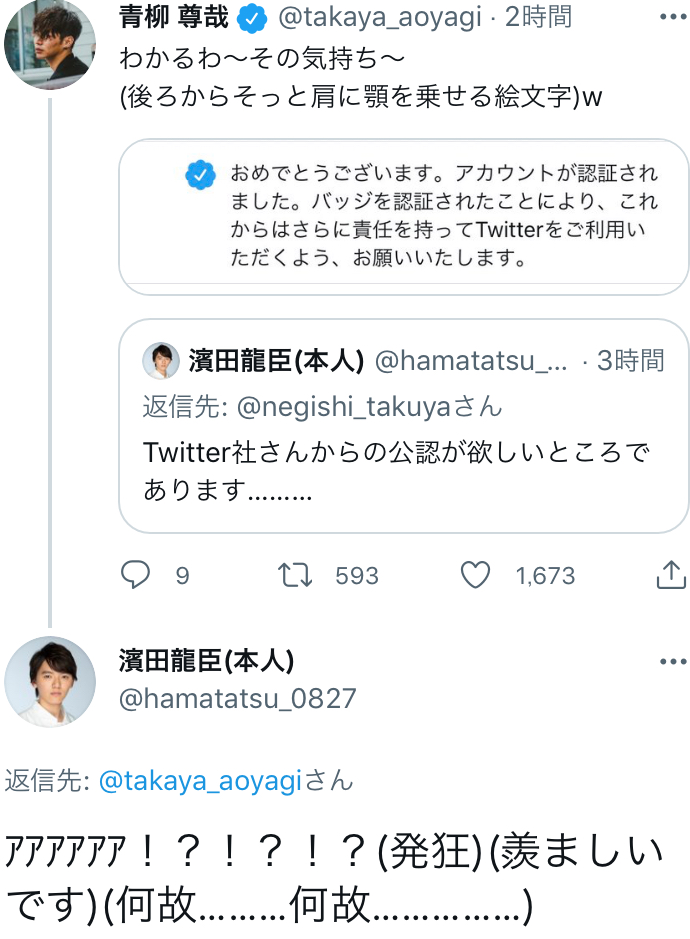This screenshot has width=690, height=939.
Task: Like the tweet with the heart icon
Action: pos(475,575)
